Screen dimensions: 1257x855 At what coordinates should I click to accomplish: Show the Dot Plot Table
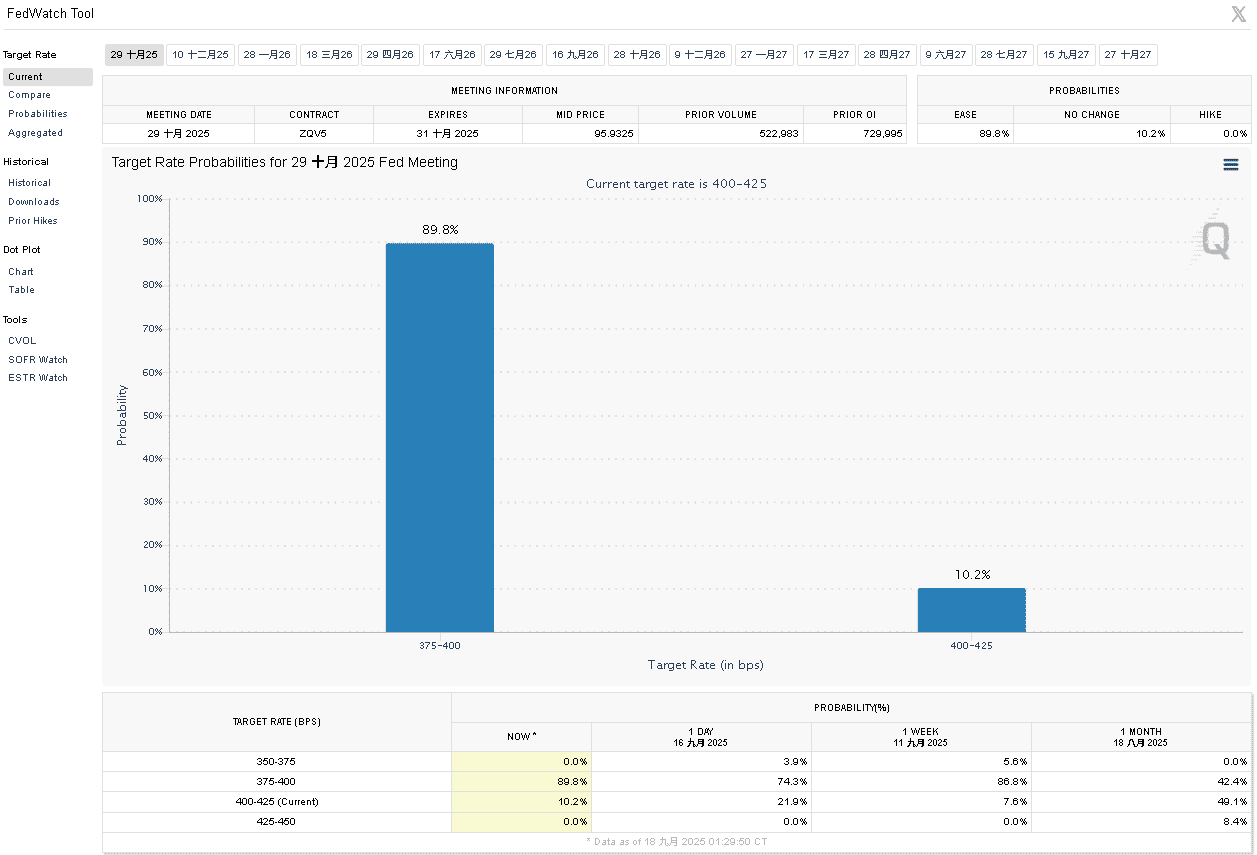coord(21,290)
